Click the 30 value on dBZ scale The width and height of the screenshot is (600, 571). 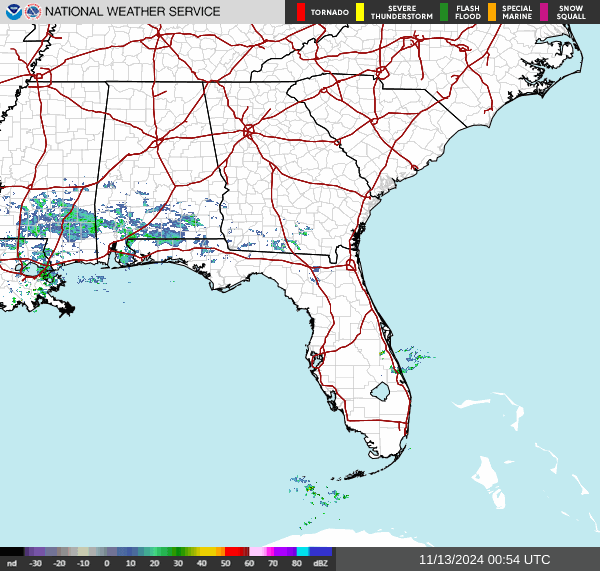click(178, 563)
